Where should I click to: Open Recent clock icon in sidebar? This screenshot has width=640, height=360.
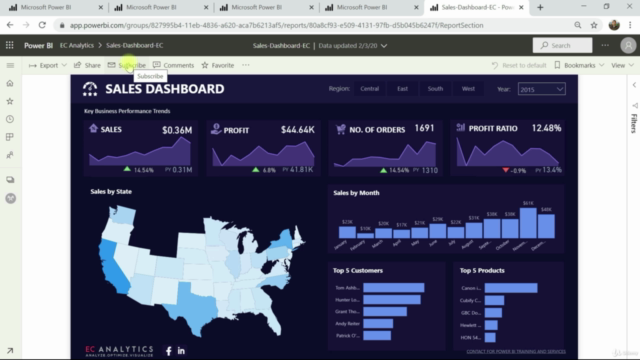[10, 119]
